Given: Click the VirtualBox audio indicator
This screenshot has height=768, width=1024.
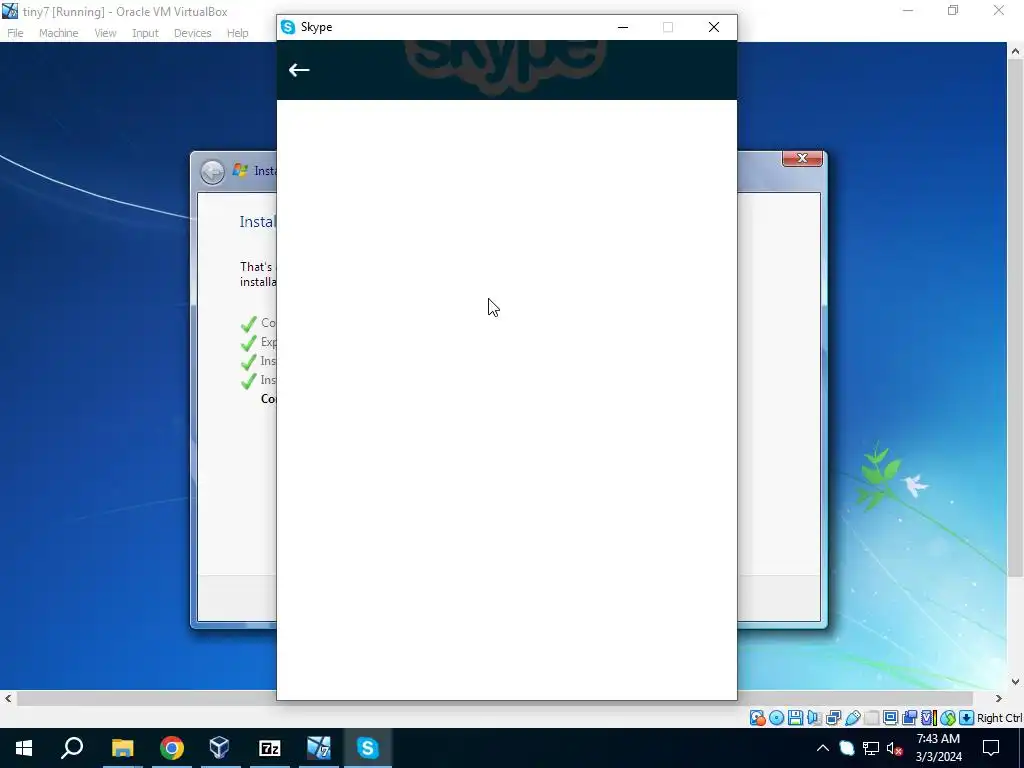Looking at the screenshot, I should click(x=814, y=718).
